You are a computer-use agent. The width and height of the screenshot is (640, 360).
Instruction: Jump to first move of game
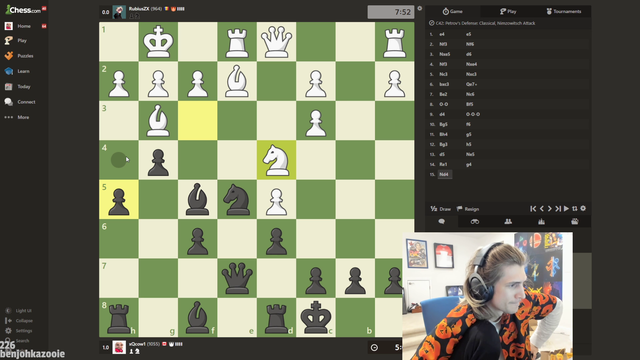[533, 209]
